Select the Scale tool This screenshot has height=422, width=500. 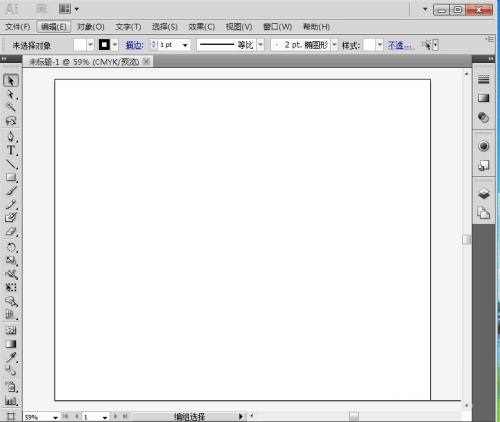[11, 260]
